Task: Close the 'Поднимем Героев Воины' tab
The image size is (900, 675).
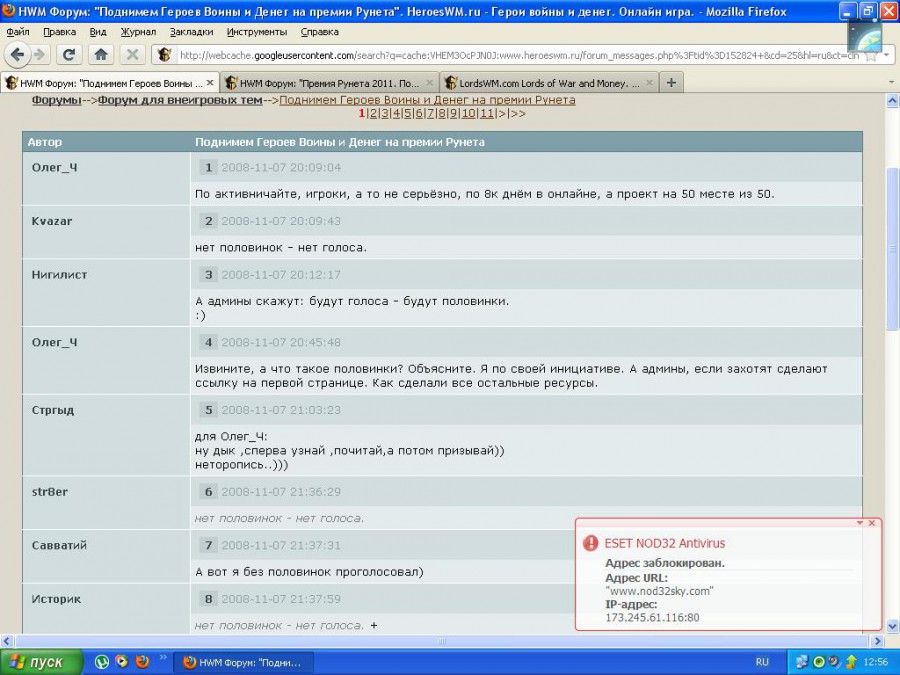Action: point(210,83)
